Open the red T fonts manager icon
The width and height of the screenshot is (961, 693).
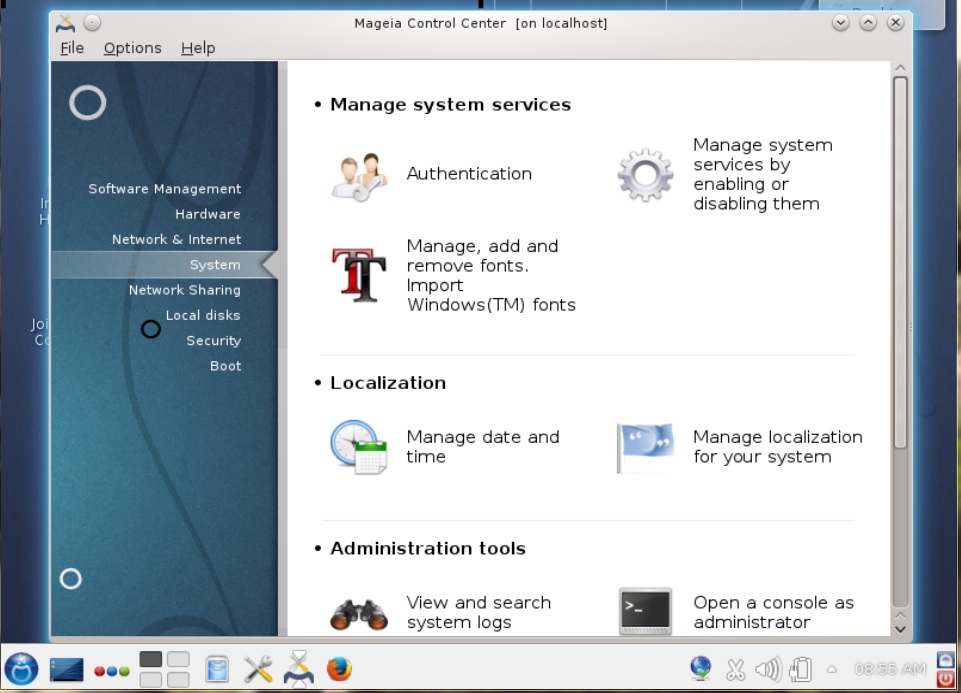[x=359, y=275]
